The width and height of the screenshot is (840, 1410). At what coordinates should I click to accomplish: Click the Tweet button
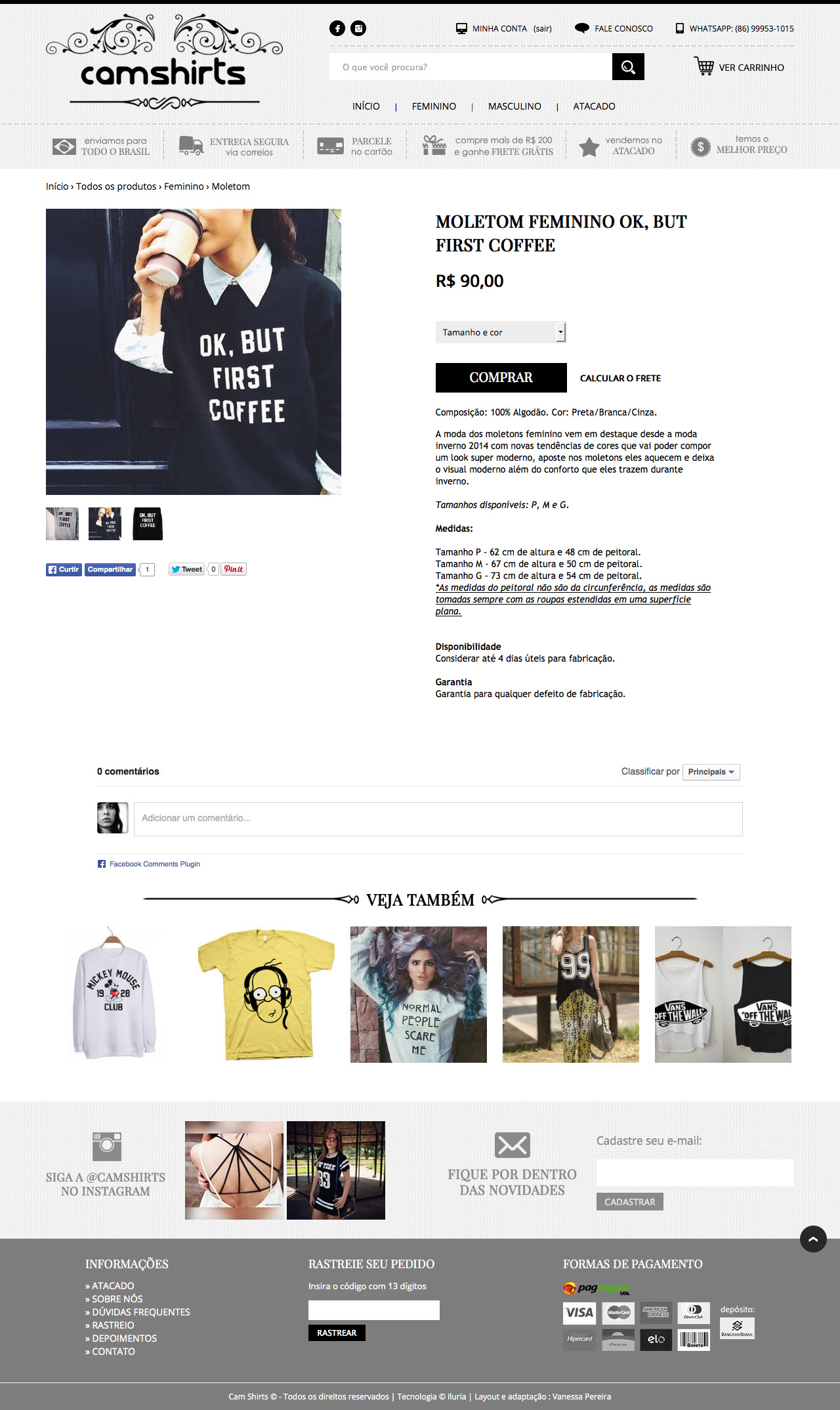click(187, 569)
